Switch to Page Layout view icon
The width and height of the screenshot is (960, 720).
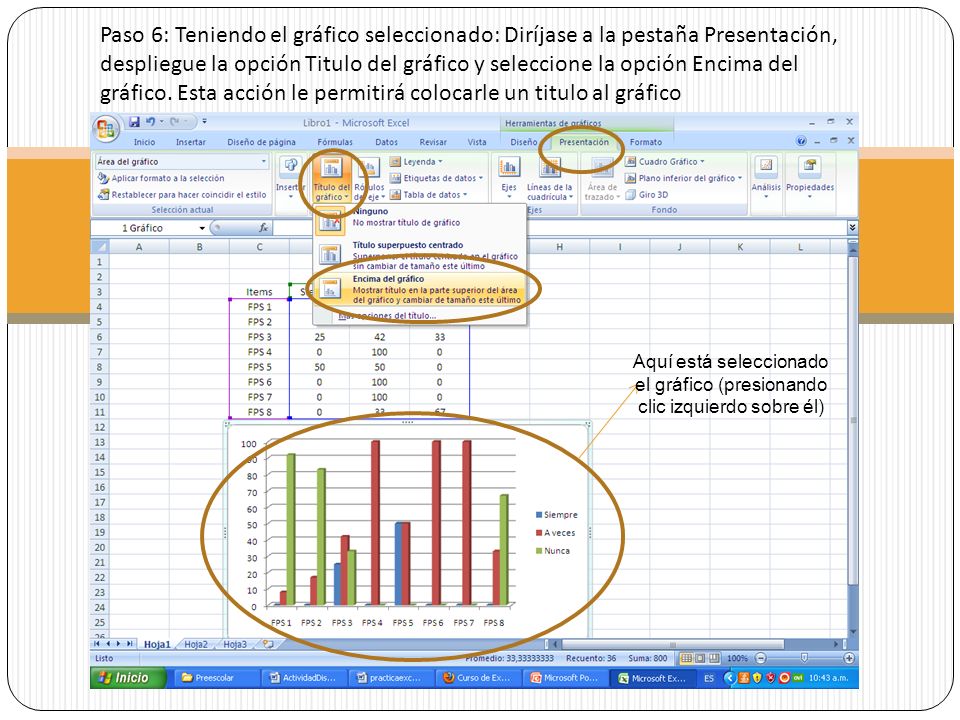coord(700,659)
